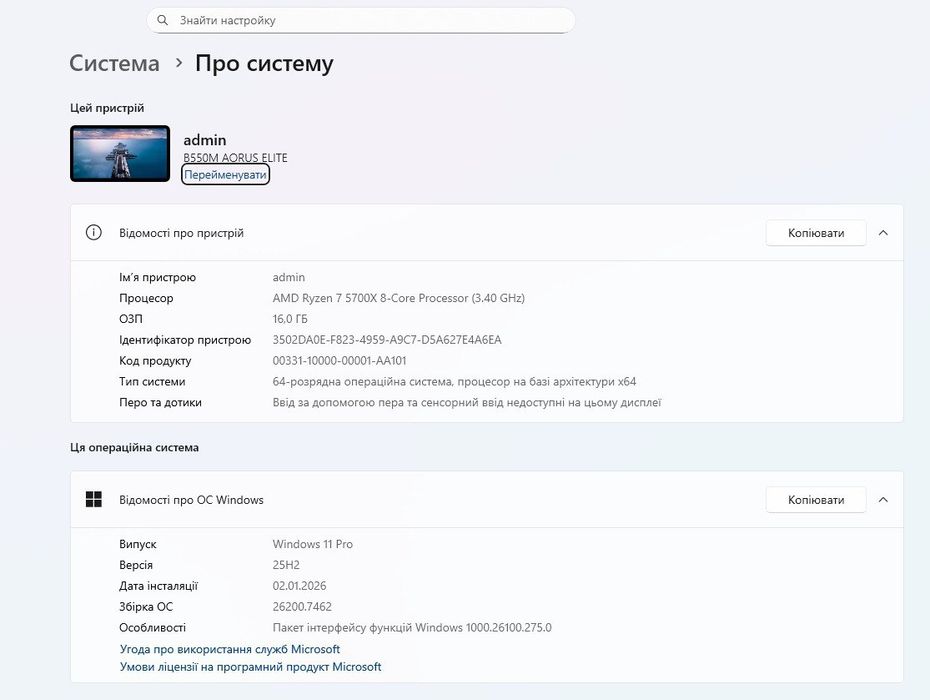The width and height of the screenshot is (930, 700).
Task: Open the desktop wallpaper thumbnail
Action: pyautogui.click(x=120, y=153)
